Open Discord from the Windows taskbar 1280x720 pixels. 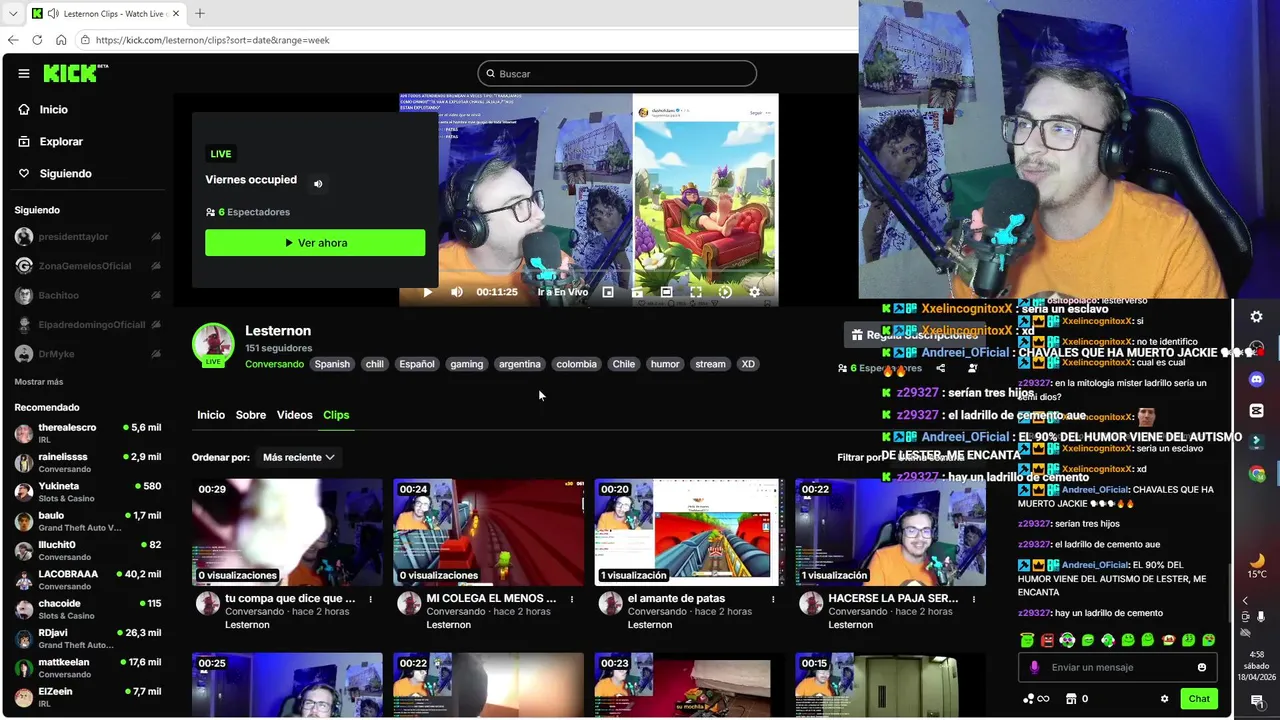[x=1257, y=380]
